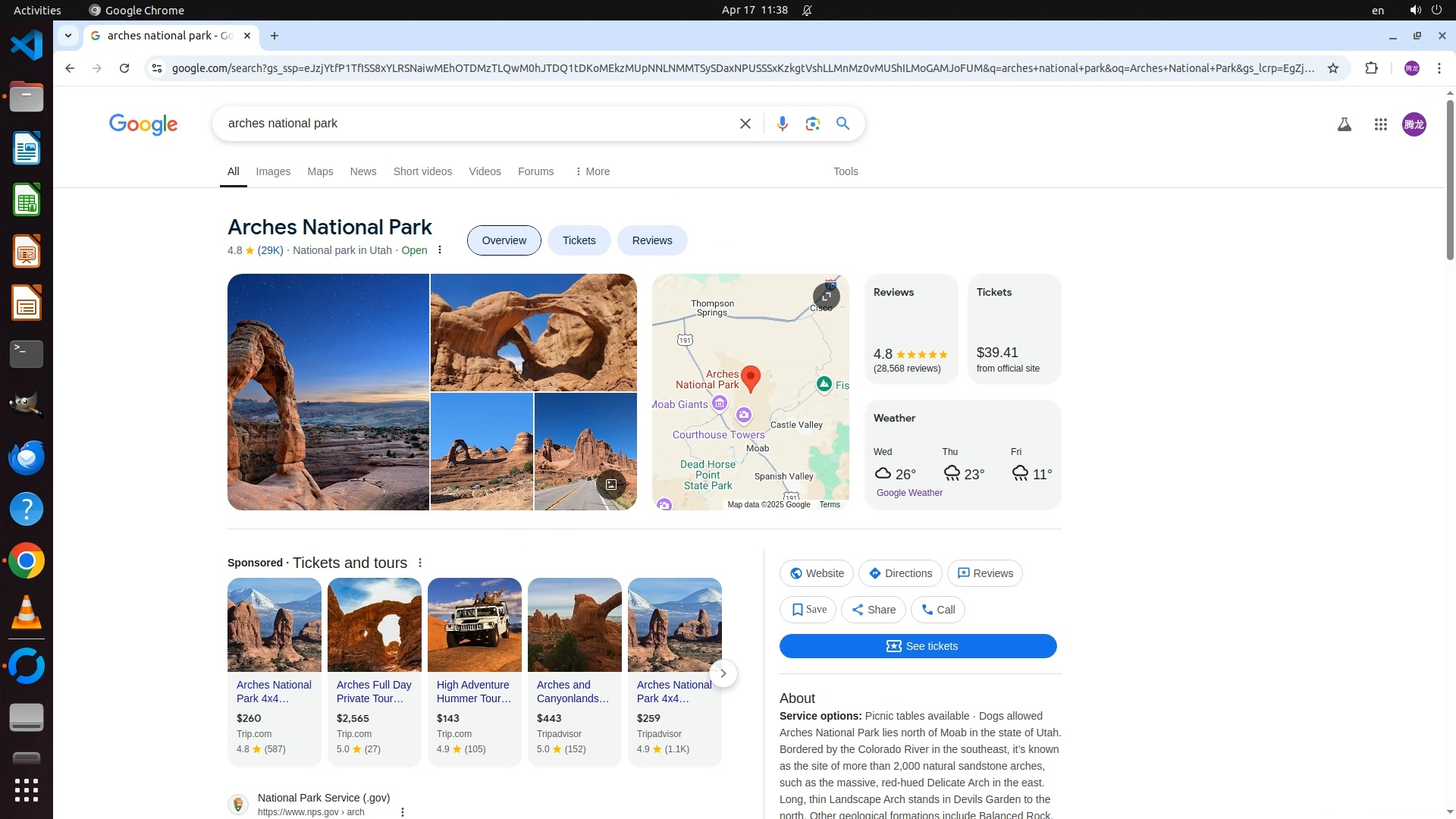Reload the current page

124,68
